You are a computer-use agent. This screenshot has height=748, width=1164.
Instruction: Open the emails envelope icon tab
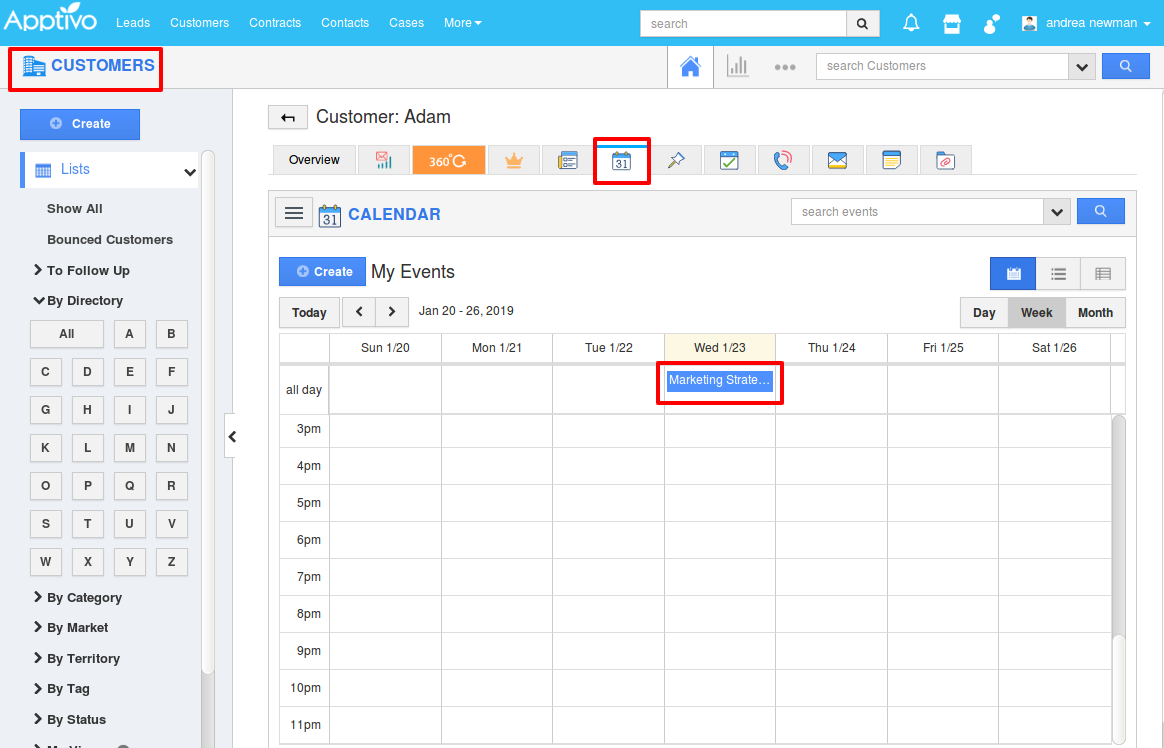tap(837, 160)
